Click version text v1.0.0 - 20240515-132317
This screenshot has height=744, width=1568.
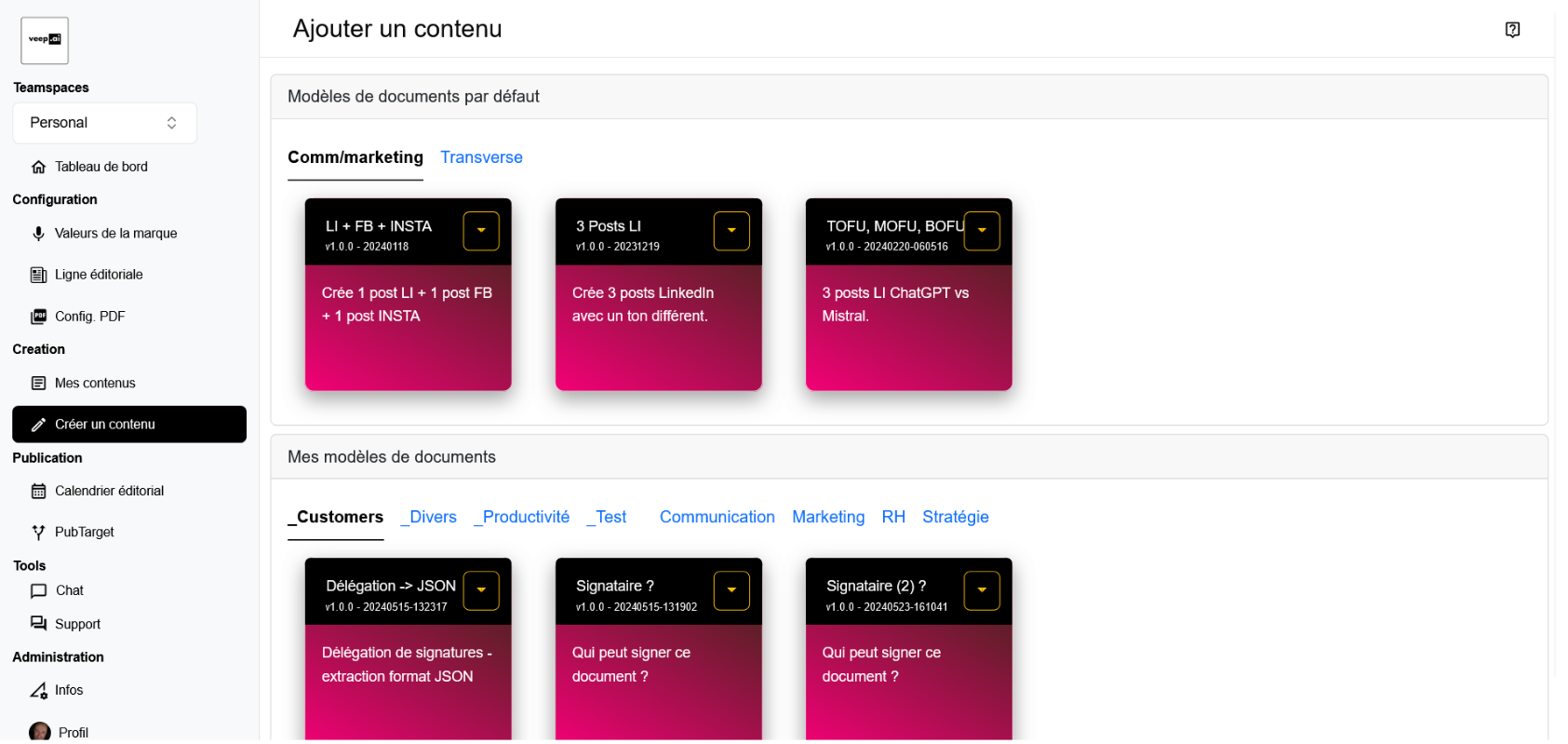pos(386,607)
